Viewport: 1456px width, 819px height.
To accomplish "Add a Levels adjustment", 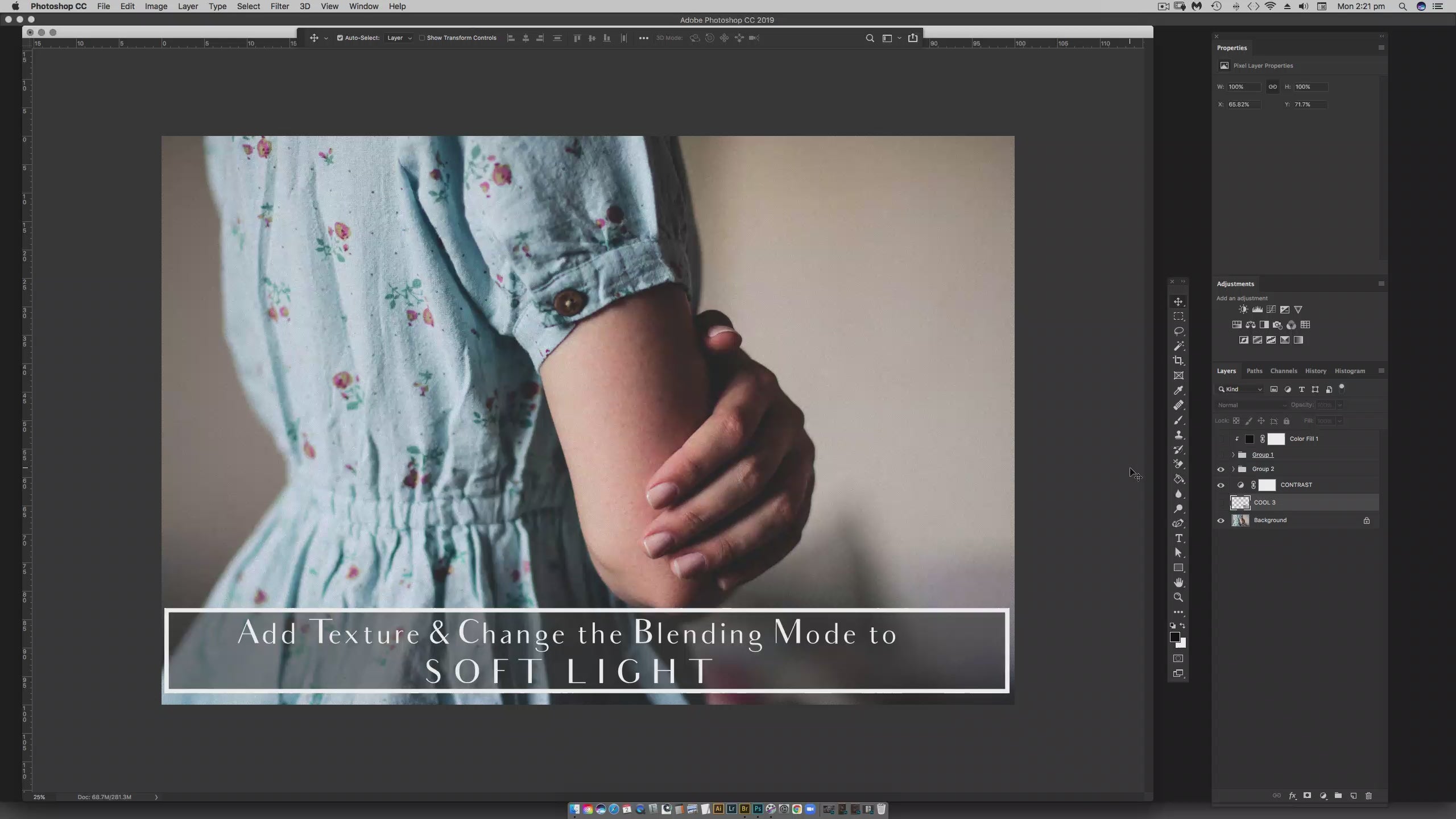I will coord(1257,309).
